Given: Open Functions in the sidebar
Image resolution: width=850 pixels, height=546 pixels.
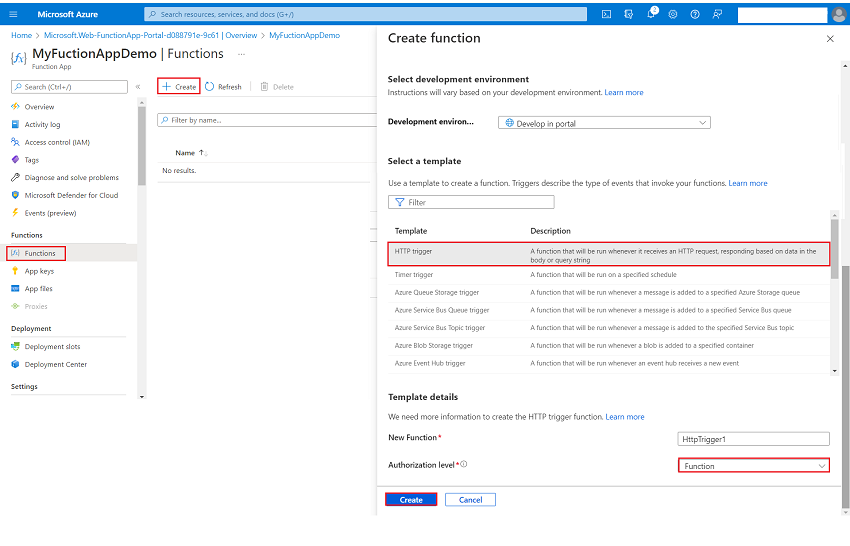Looking at the screenshot, I should (x=40, y=254).
